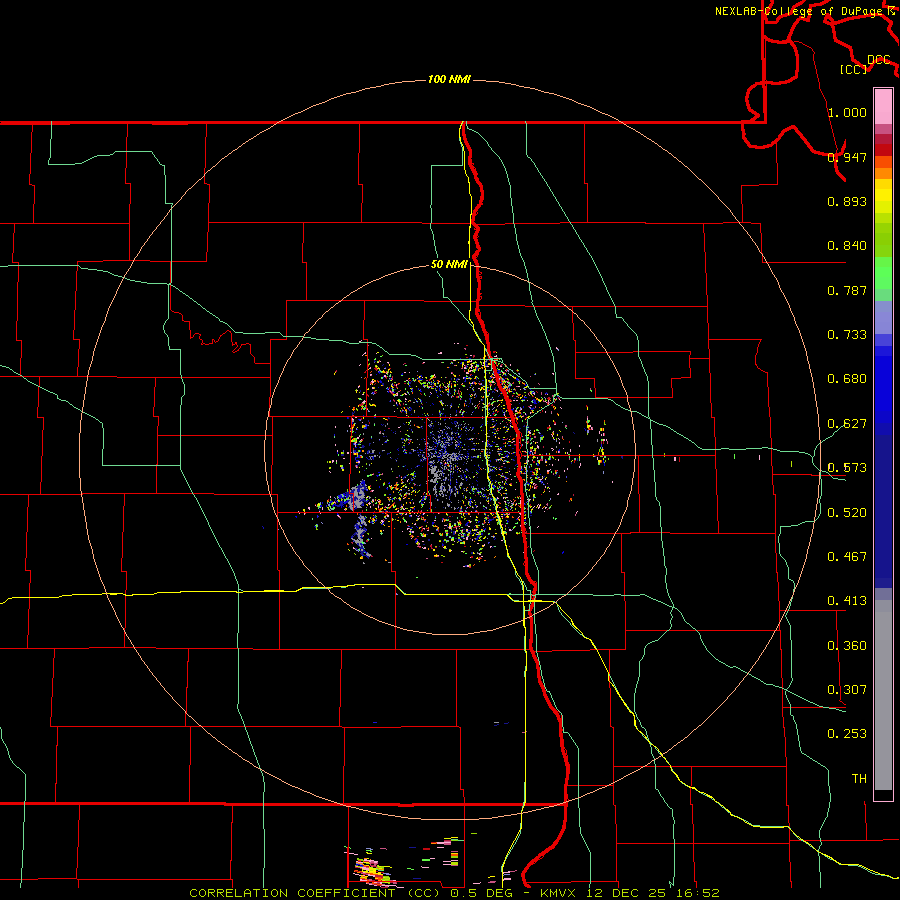Click the TH threshold label
The image size is (900, 900).
[859, 778]
